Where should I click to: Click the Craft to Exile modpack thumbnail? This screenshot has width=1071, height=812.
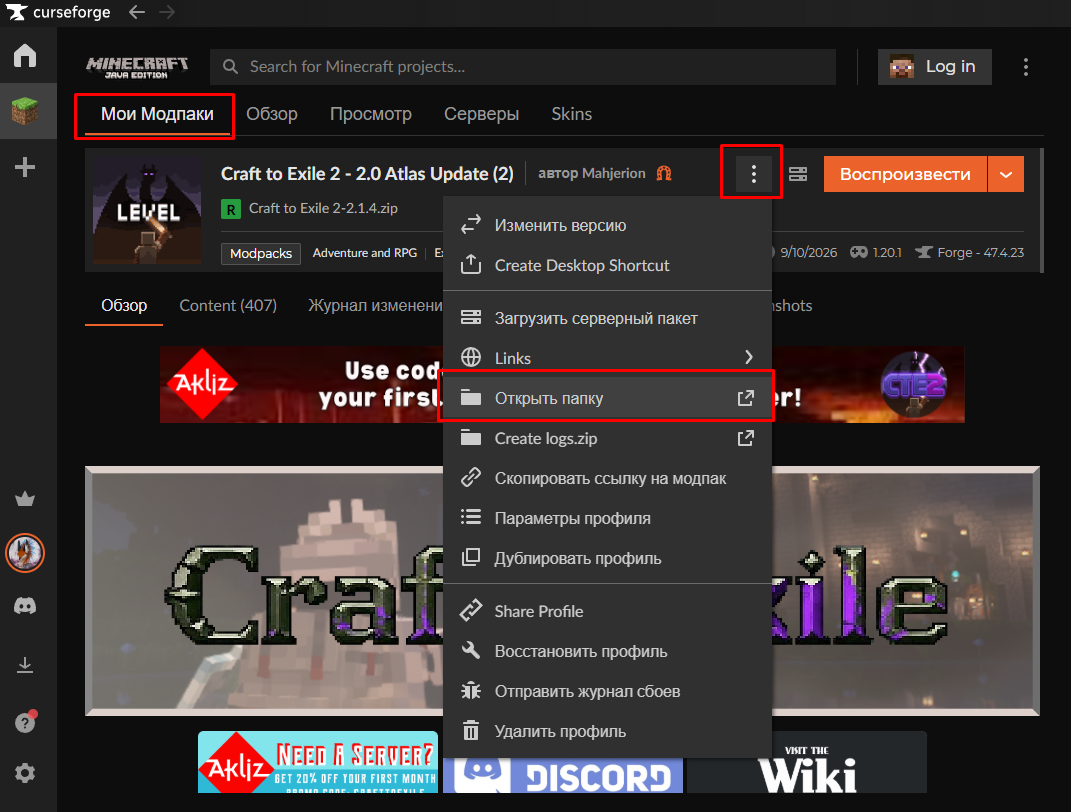(147, 210)
